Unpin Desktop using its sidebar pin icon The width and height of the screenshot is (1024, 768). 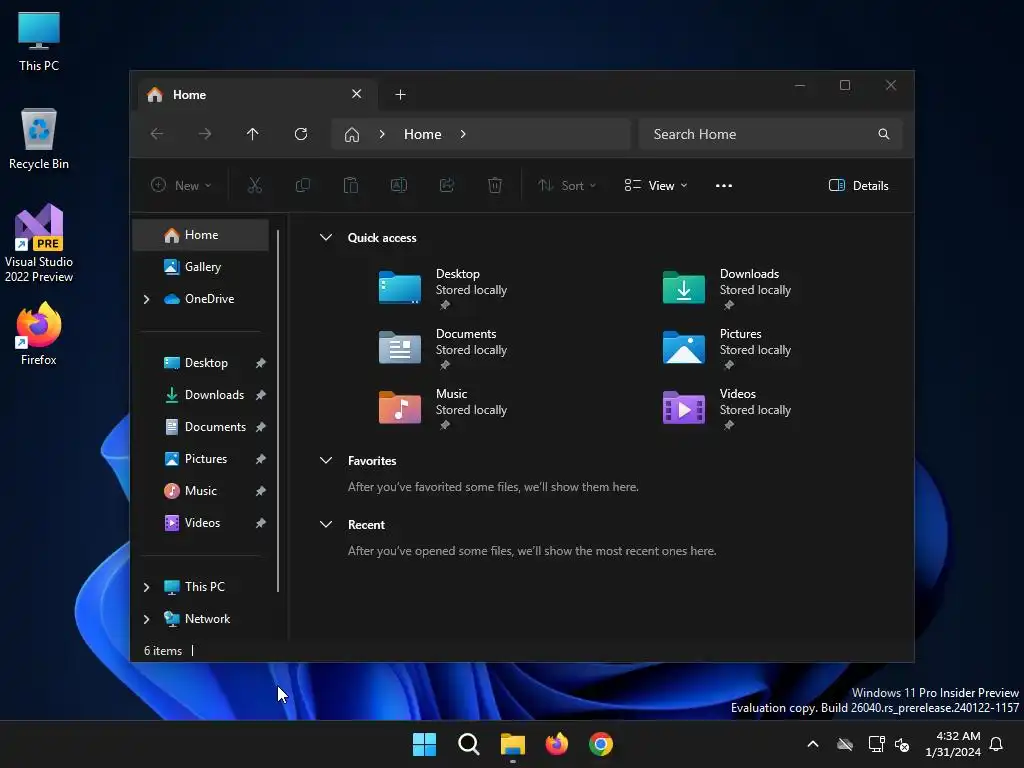[x=261, y=363]
